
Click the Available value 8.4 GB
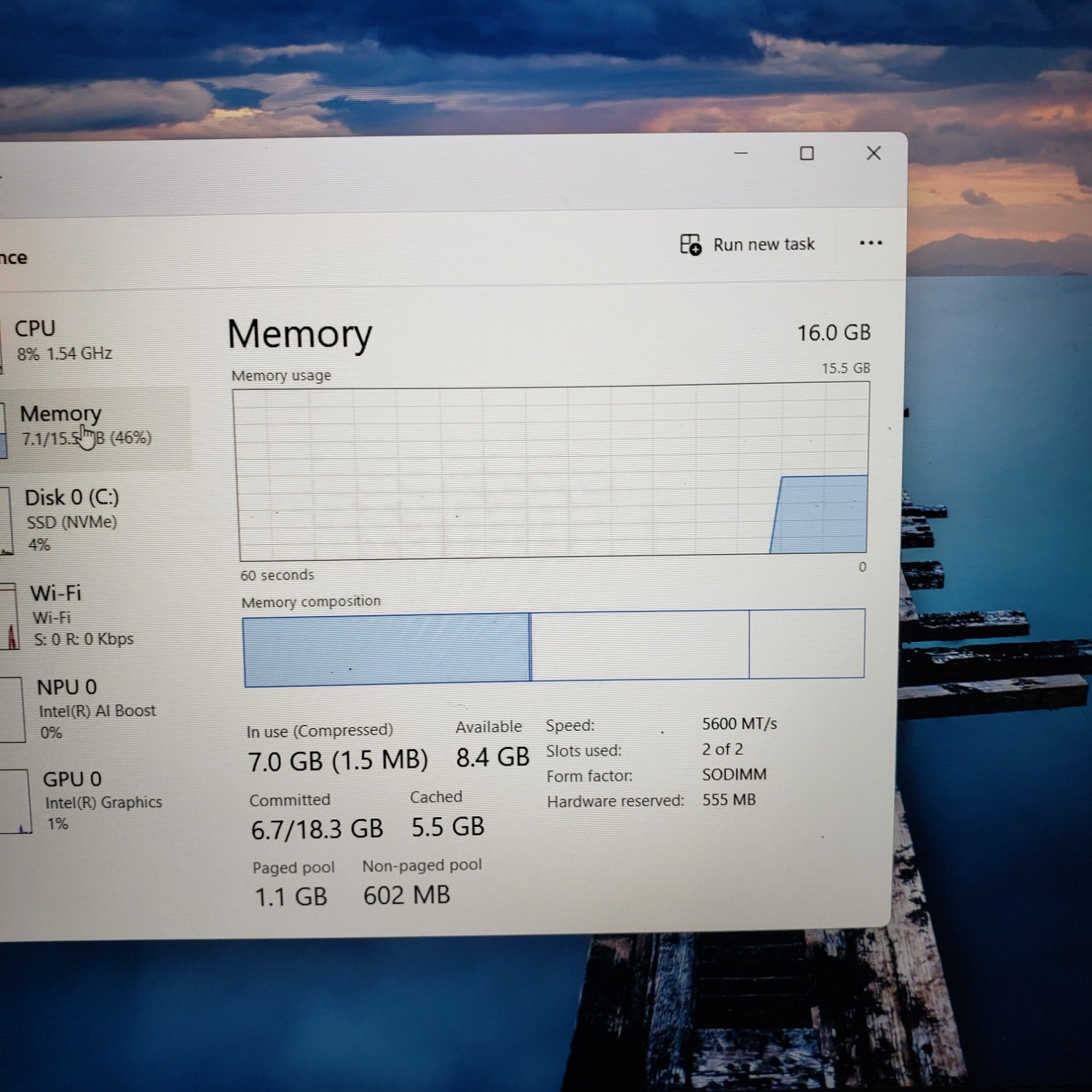(x=492, y=758)
